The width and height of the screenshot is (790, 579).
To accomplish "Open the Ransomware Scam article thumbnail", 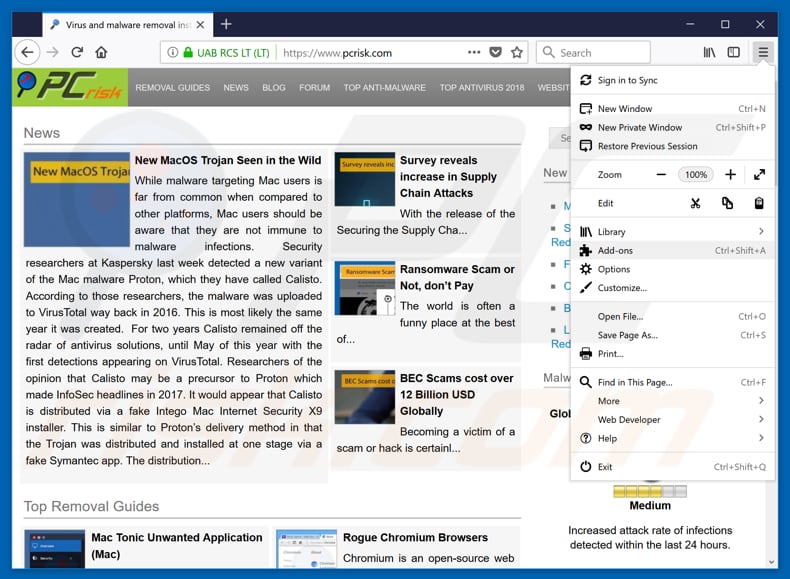I will (365, 288).
